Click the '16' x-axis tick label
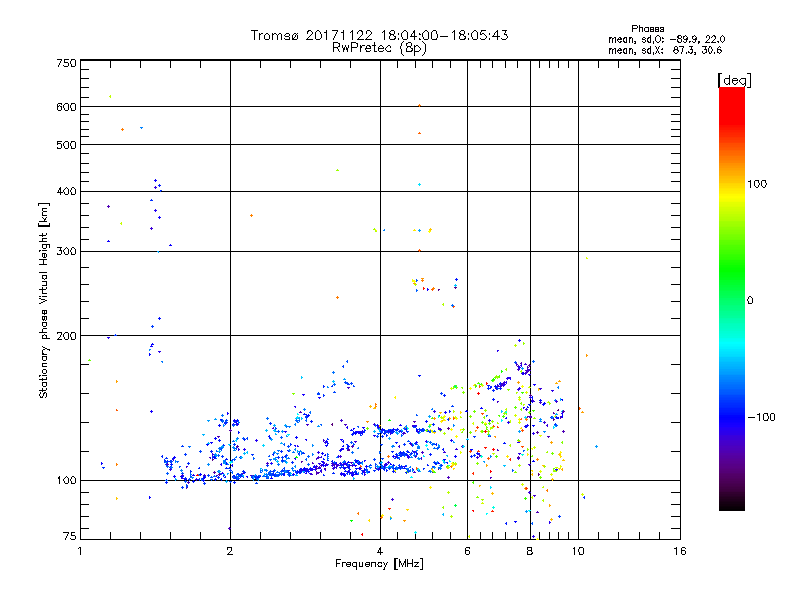 [x=680, y=551]
